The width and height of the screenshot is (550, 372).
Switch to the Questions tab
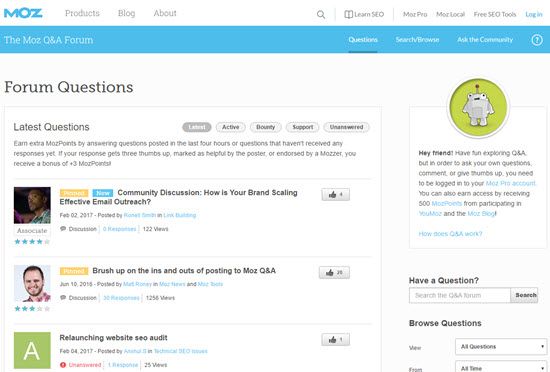363,40
